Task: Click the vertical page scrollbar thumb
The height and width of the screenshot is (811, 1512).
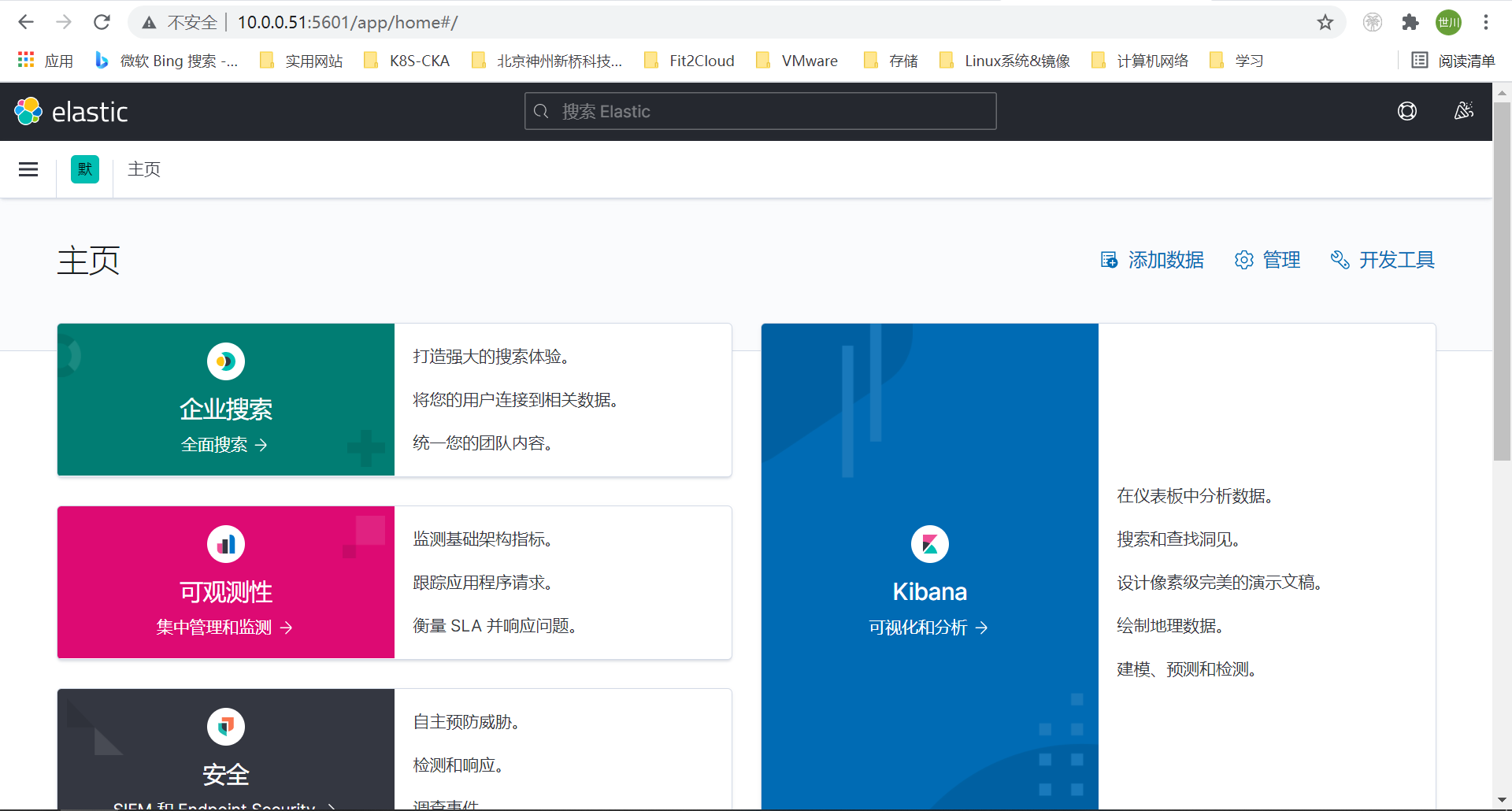Action: (1502, 281)
